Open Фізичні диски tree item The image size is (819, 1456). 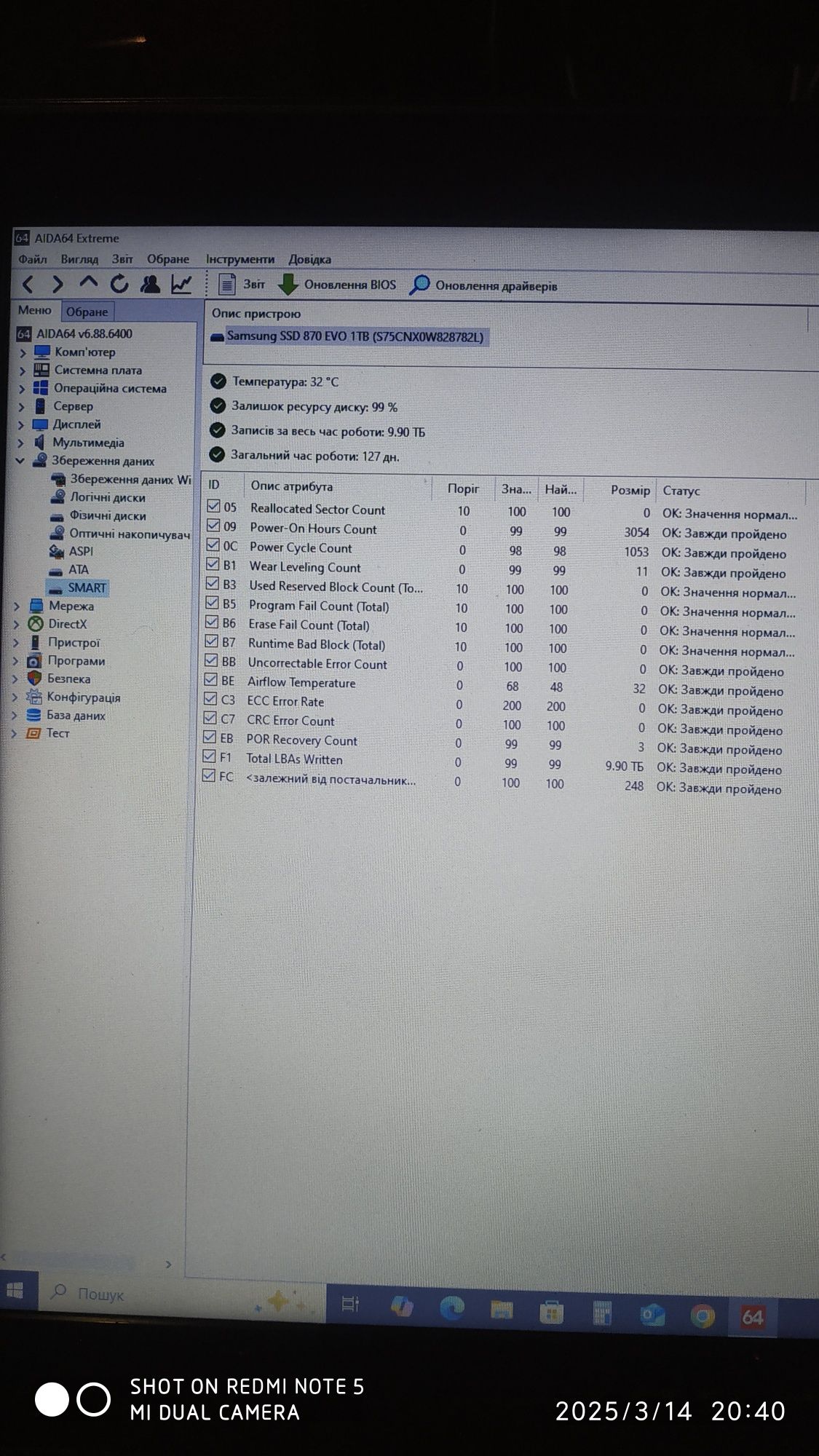(x=98, y=515)
